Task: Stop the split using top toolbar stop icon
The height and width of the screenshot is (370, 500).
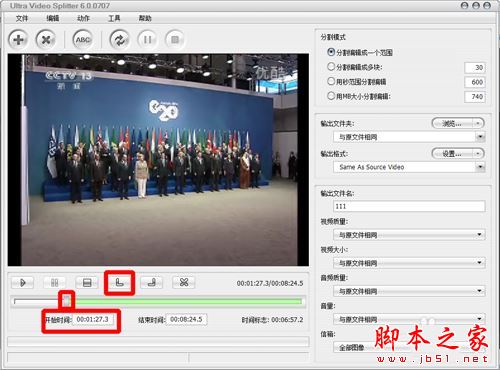Action: [x=175, y=40]
